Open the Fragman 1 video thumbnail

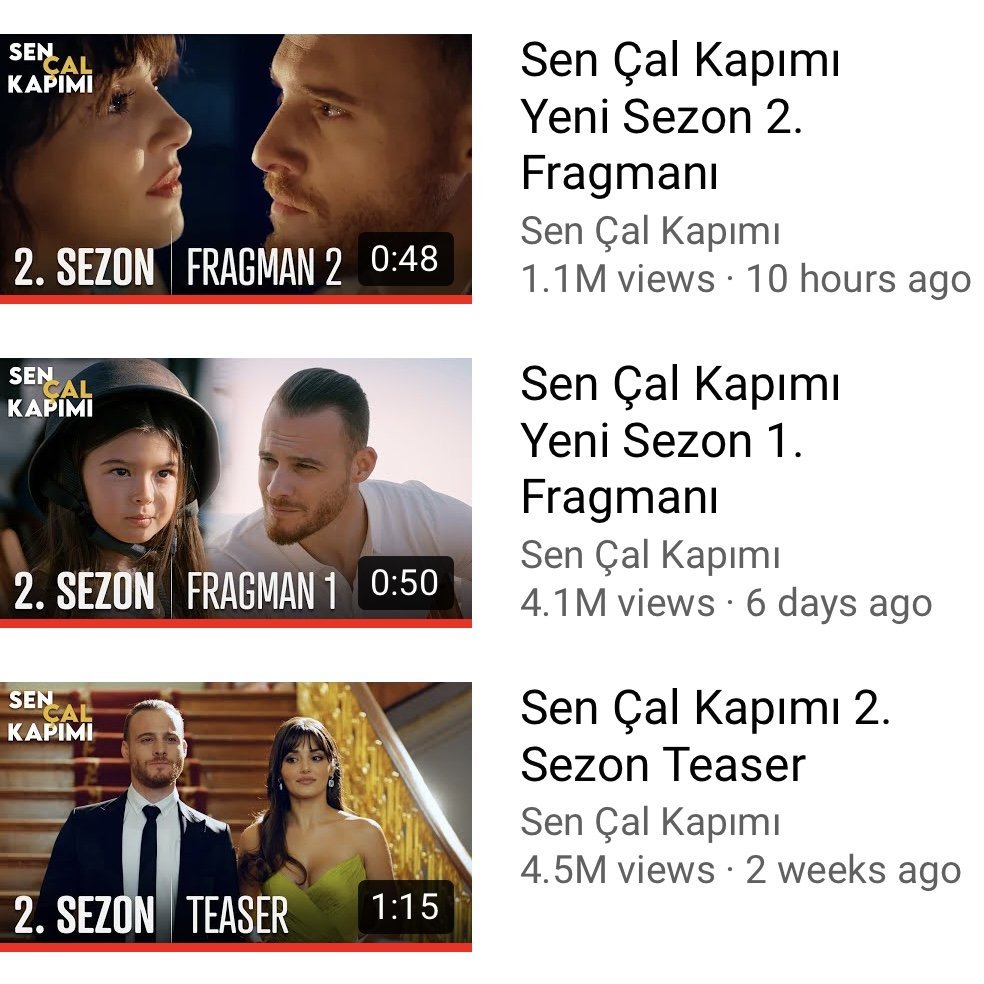(x=235, y=493)
